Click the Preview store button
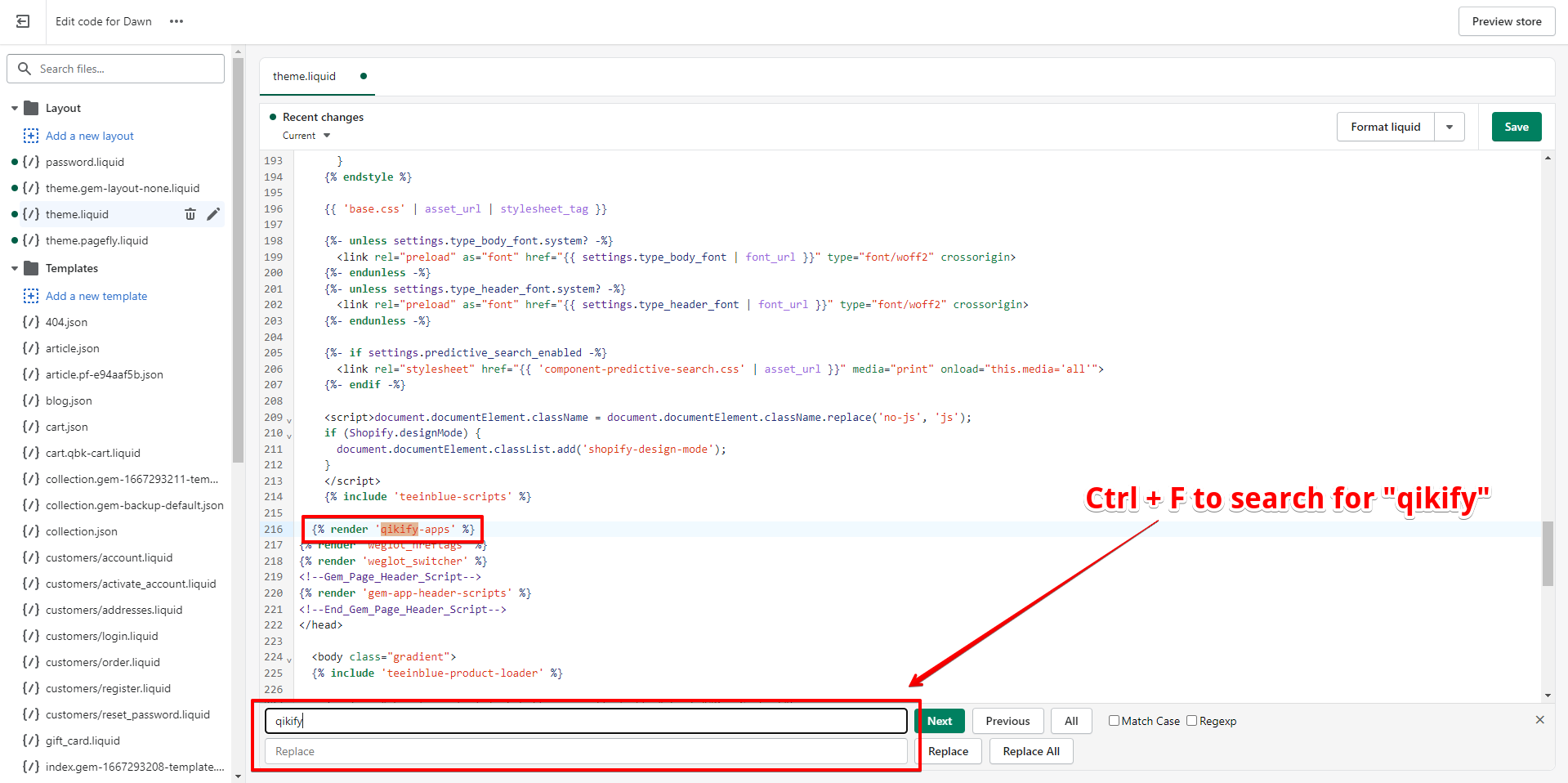 (1507, 21)
